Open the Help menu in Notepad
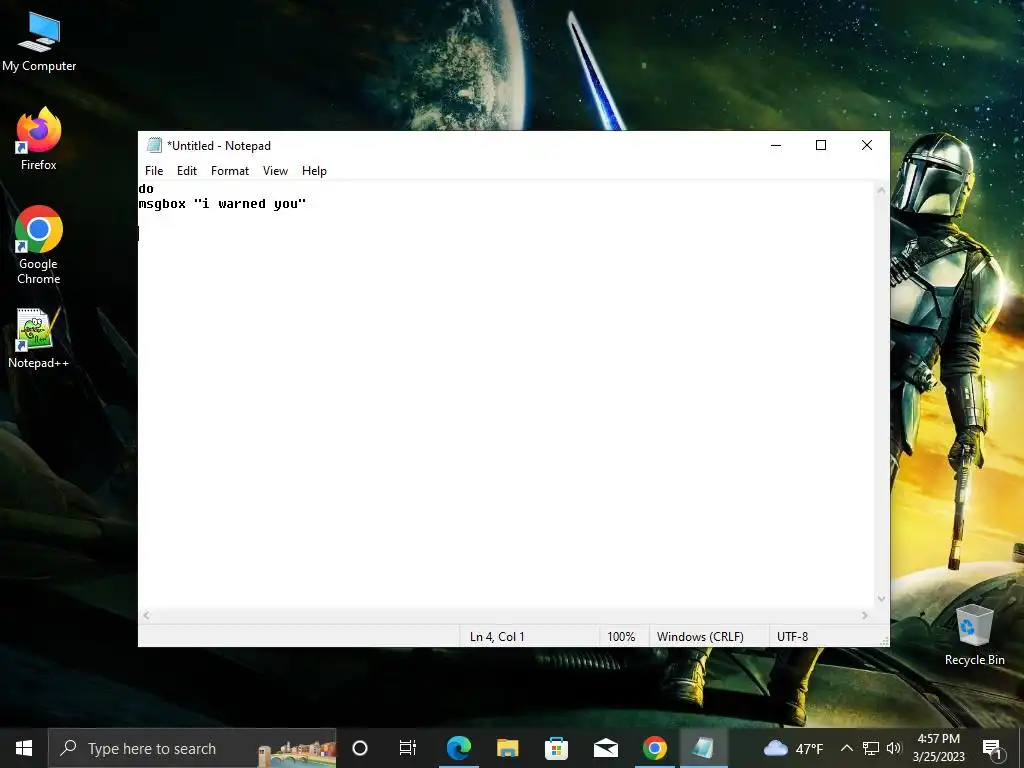The image size is (1024, 768). pyautogui.click(x=314, y=170)
